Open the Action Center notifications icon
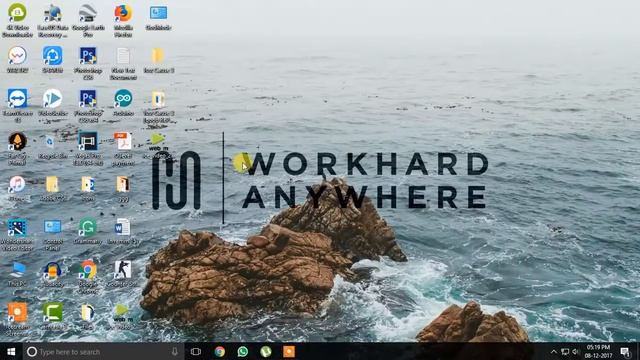 [x=625, y=351]
